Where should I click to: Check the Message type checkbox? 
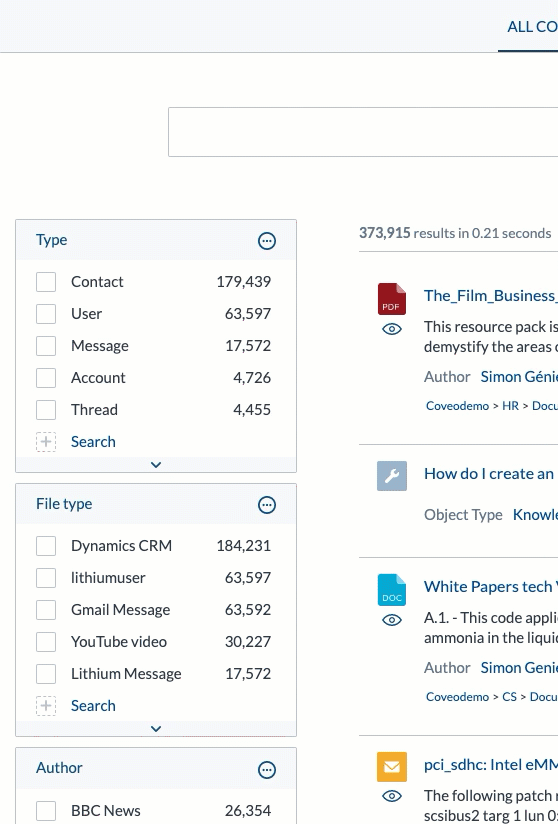[x=46, y=346]
